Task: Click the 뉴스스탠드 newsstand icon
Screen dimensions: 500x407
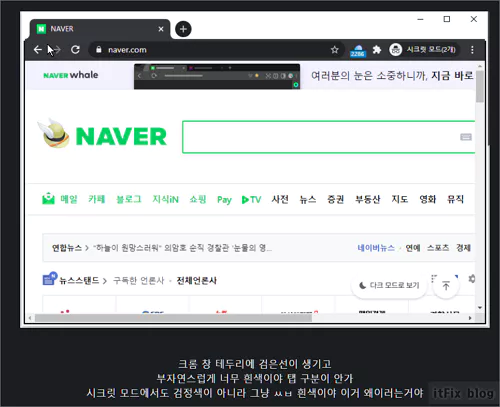Action: point(50,279)
